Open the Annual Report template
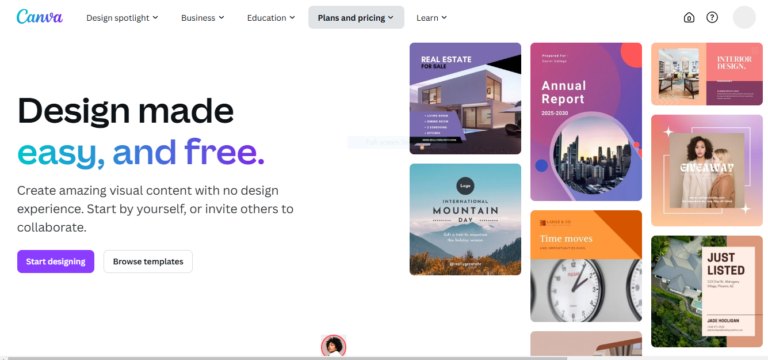The image size is (768, 360). point(586,122)
